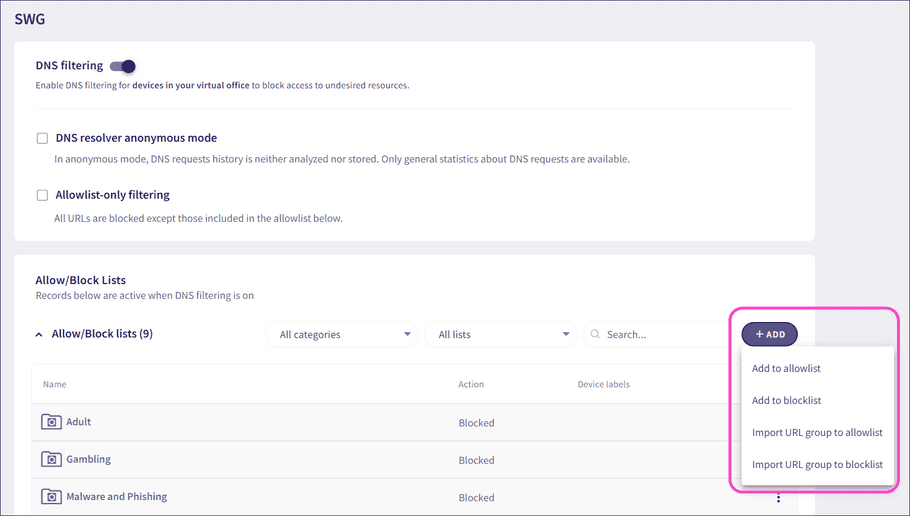Image resolution: width=910 pixels, height=516 pixels.
Task: Choose Add to blocklist
Action: click(786, 400)
